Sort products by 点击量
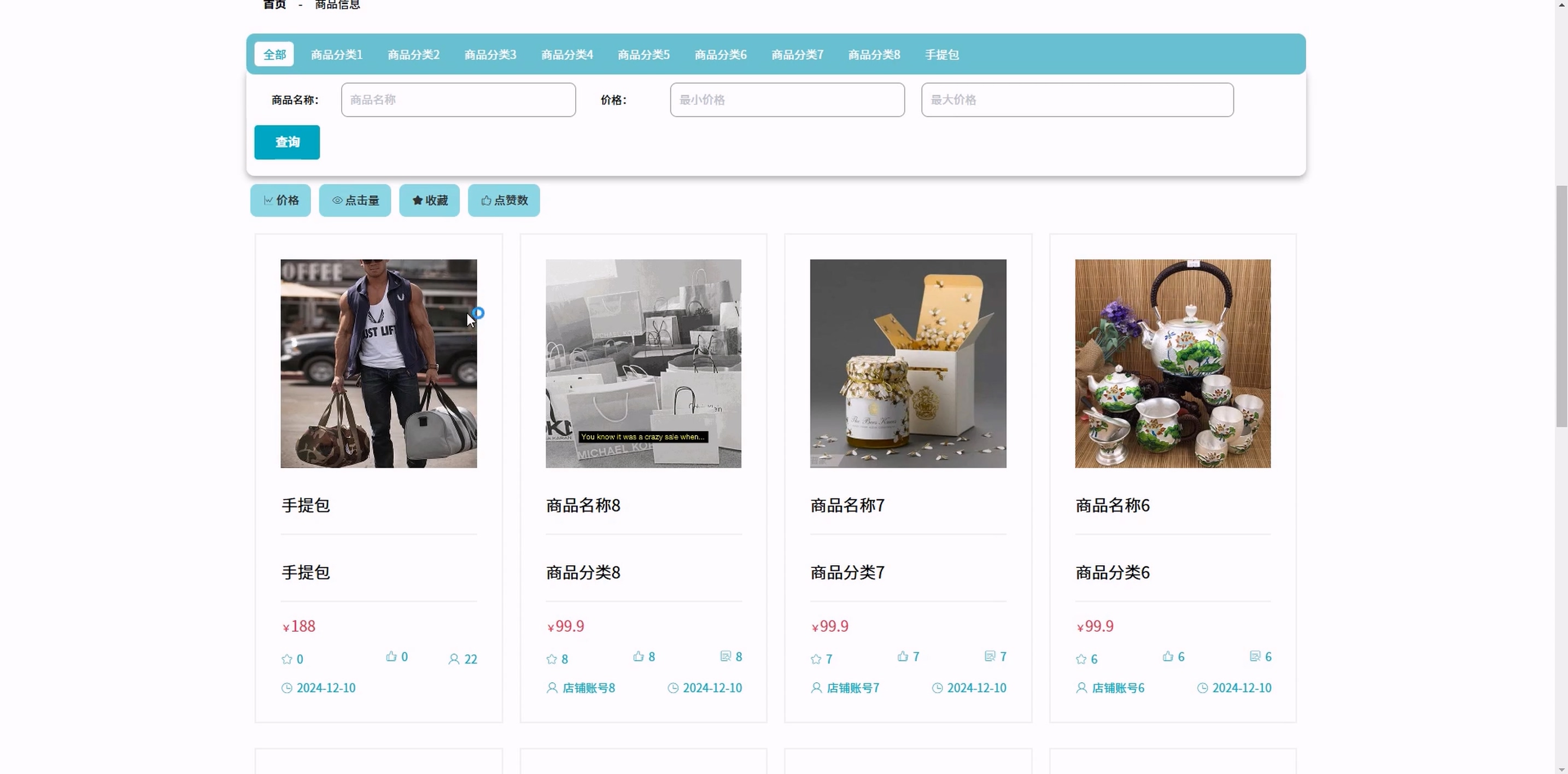The height and width of the screenshot is (774, 1568). [355, 200]
